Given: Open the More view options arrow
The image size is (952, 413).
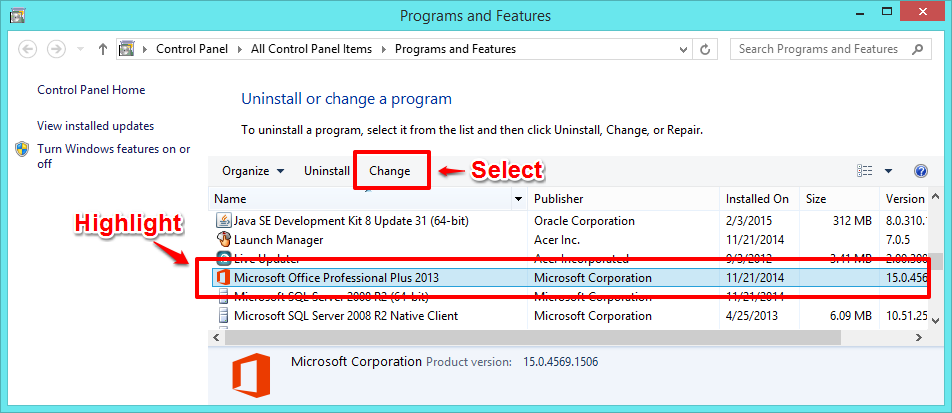Looking at the screenshot, I should [x=889, y=171].
